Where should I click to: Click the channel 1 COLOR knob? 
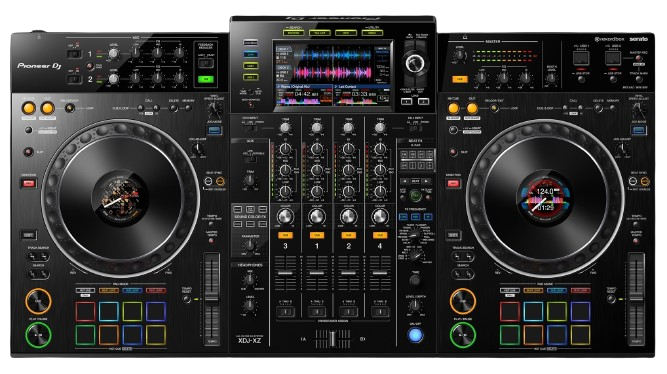click(x=317, y=217)
